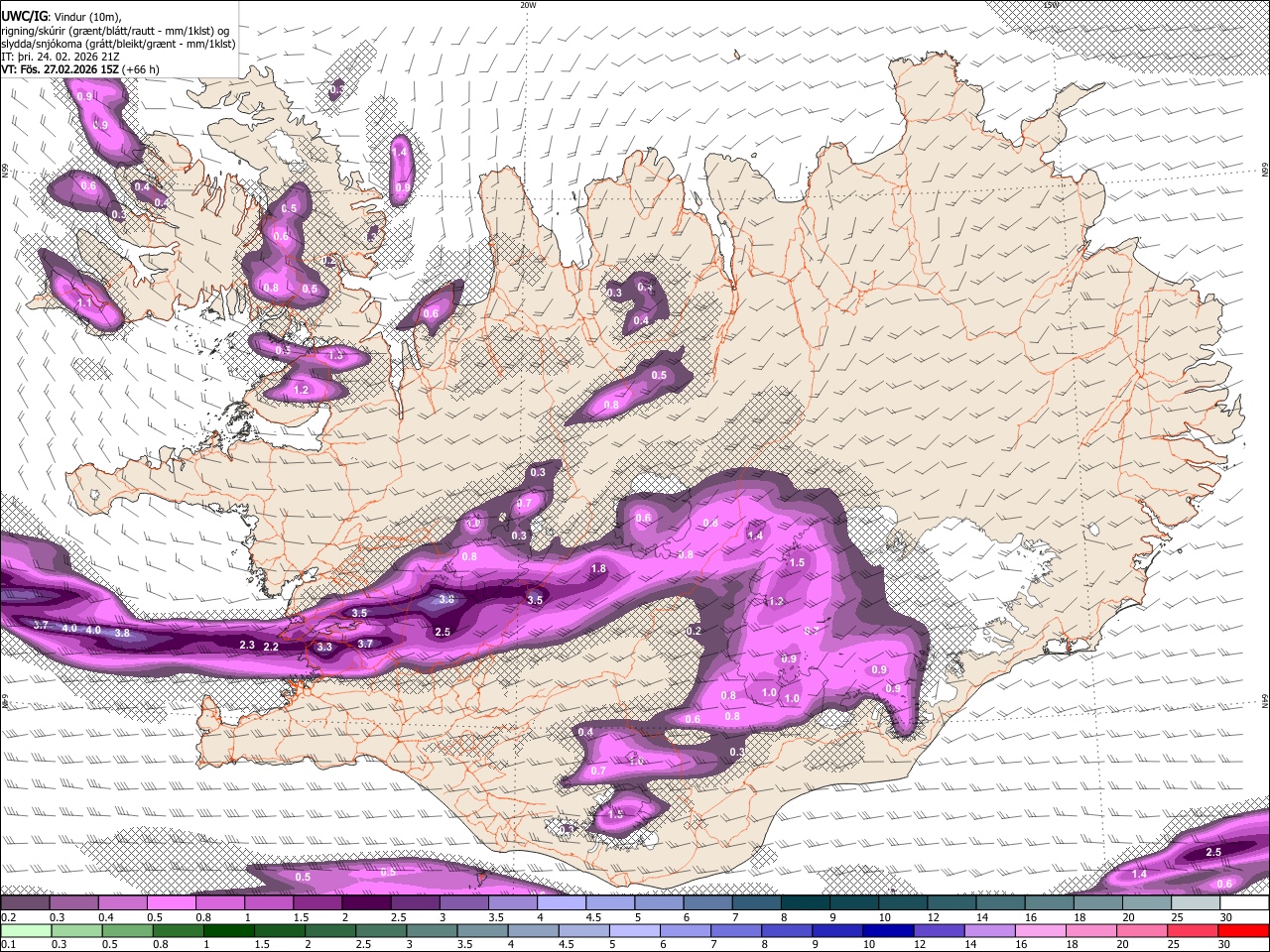Screen dimensions: 1270x952
Task: Click the "slydda/snjókoma (grátt/bleikt/grænt - mm/1klst)" line
Action: tap(118, 44)
